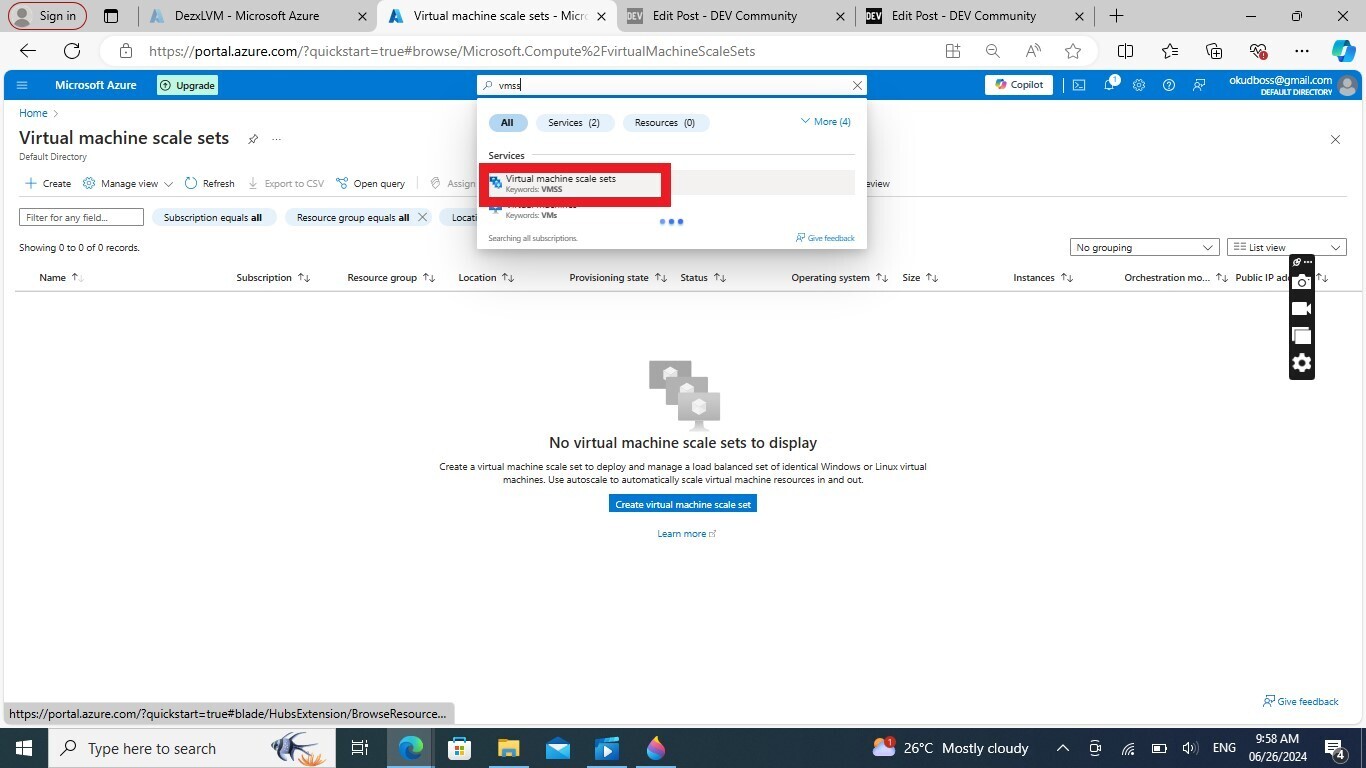The image size is (1366, 768).
Task: Open the Edge favorites list
Action: 1170,51
